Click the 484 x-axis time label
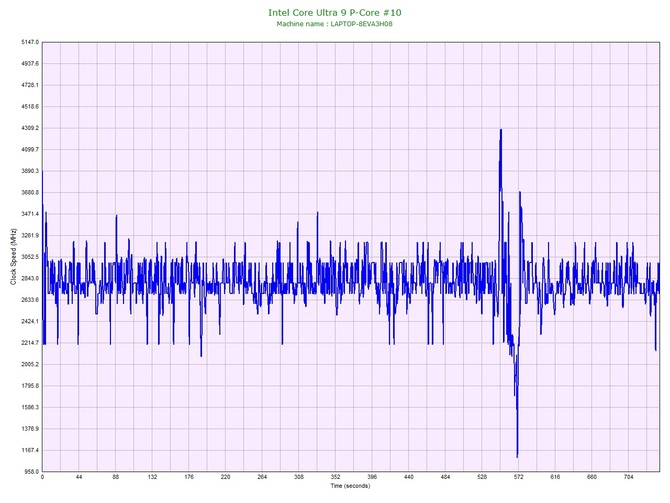The image size is (670, 503). pyautogui.click(x=446, y=477)
